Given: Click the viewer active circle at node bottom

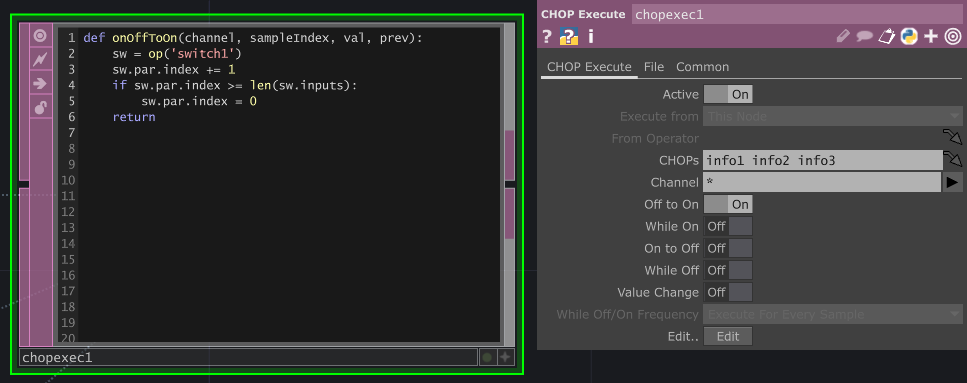Looking at the screenshot, I should point(487,357).
